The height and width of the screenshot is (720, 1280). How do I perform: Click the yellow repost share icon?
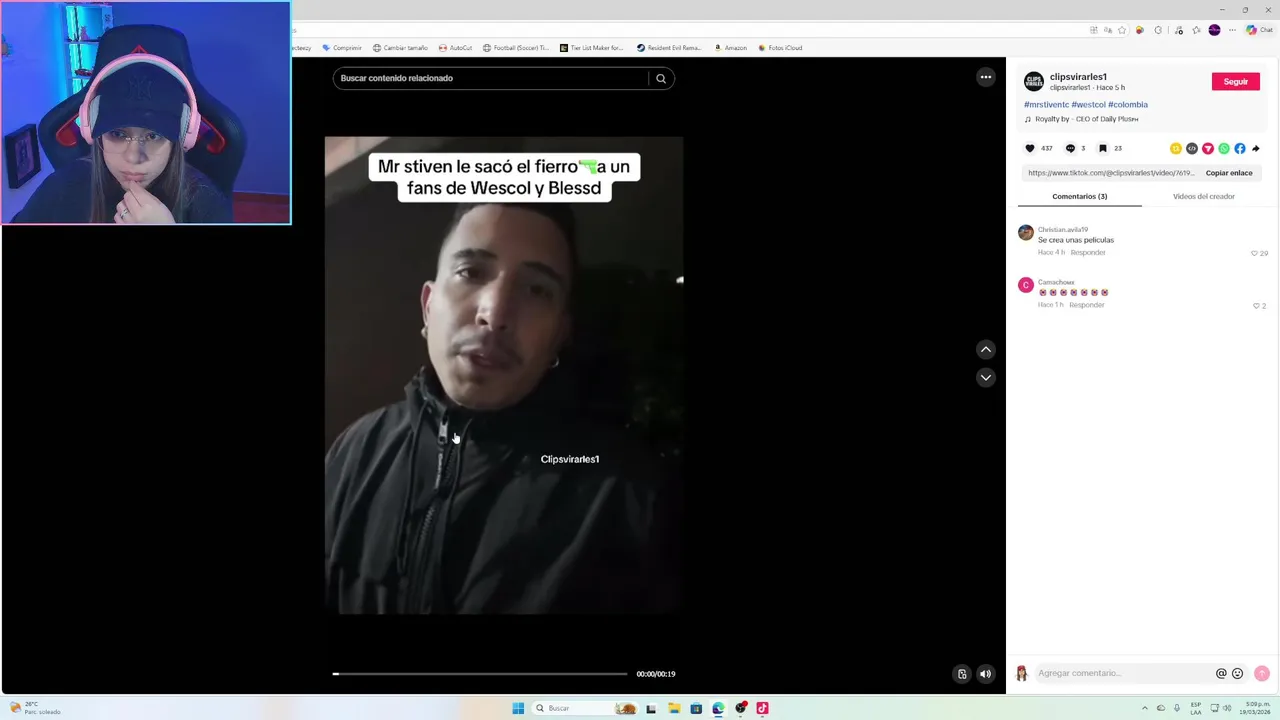click(1176, 148)
